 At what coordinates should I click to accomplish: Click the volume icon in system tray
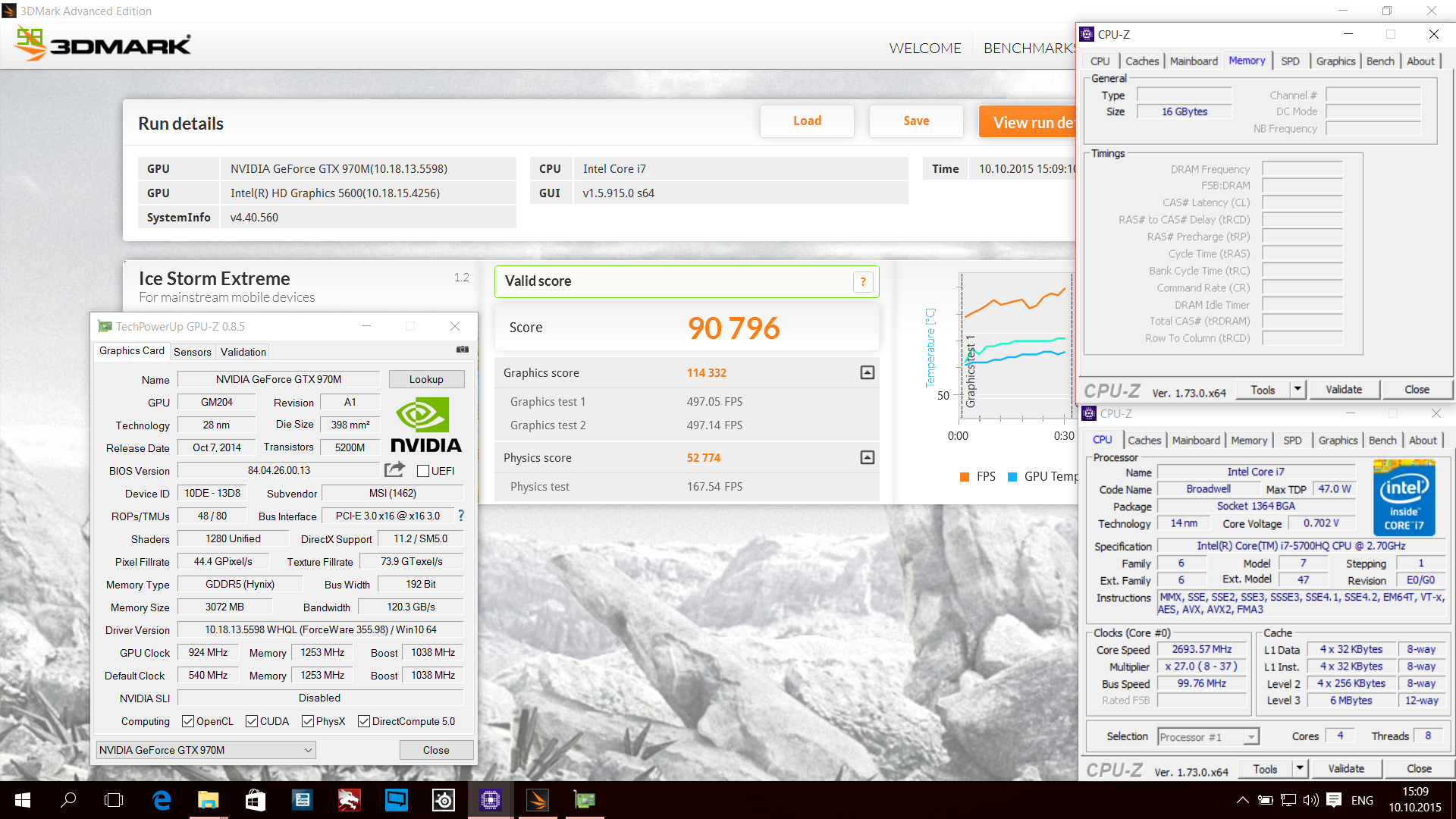[x=1310, y=800]
